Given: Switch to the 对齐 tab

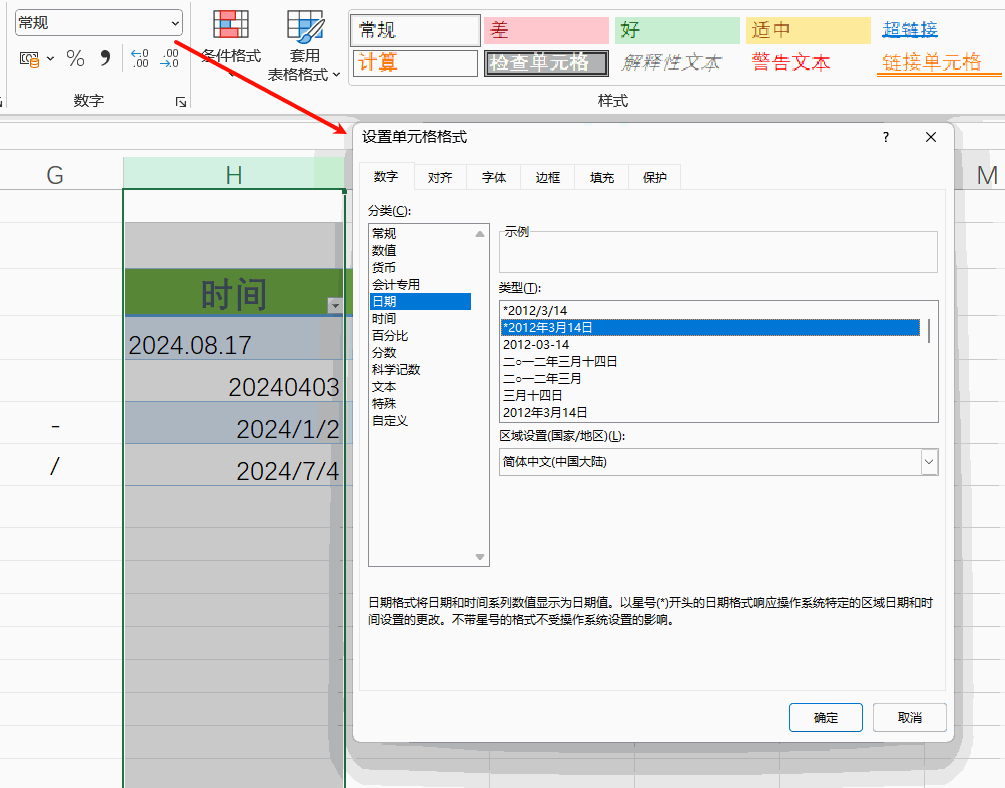Looking at the screenshot, I should pyautogui.click(x=440, y=178).
